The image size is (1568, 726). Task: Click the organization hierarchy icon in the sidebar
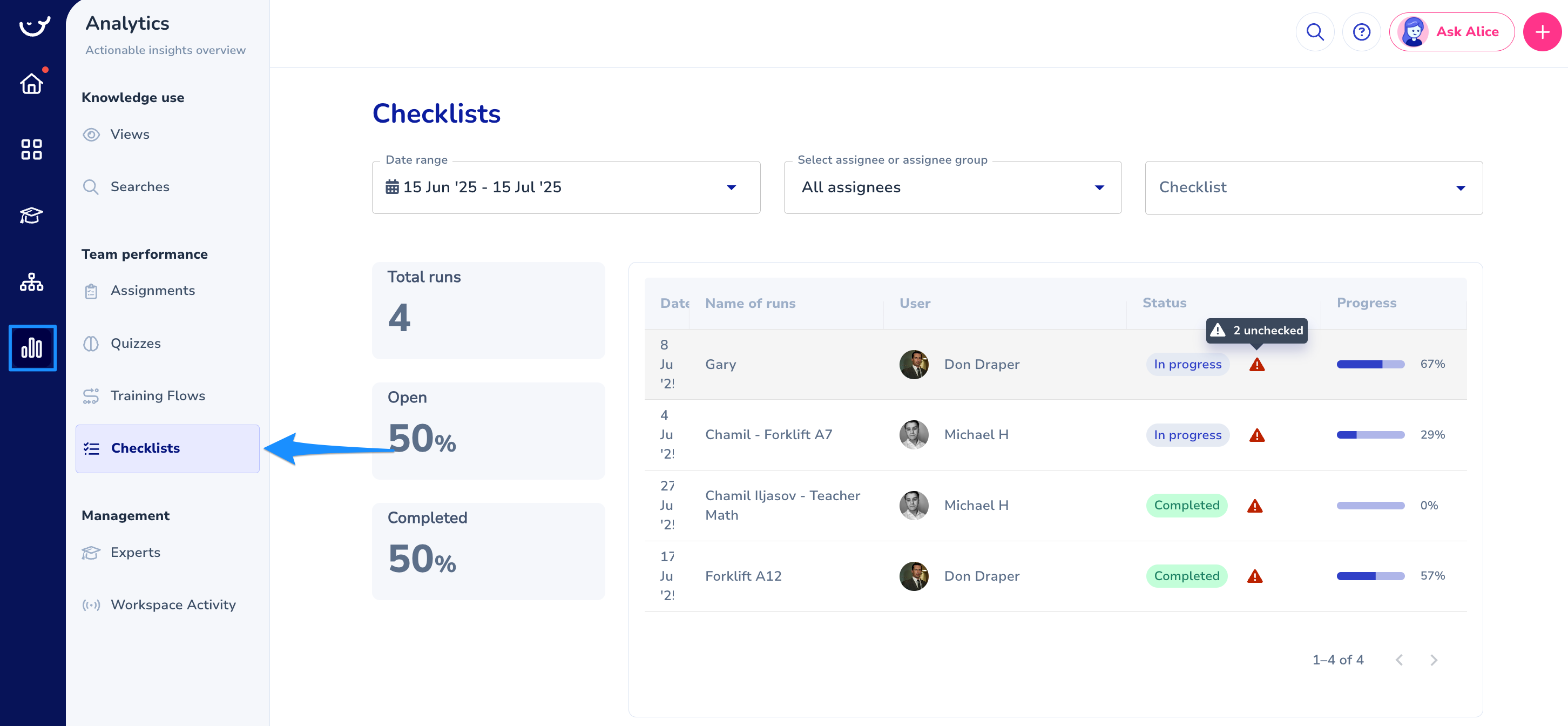[x=32, y=282]
